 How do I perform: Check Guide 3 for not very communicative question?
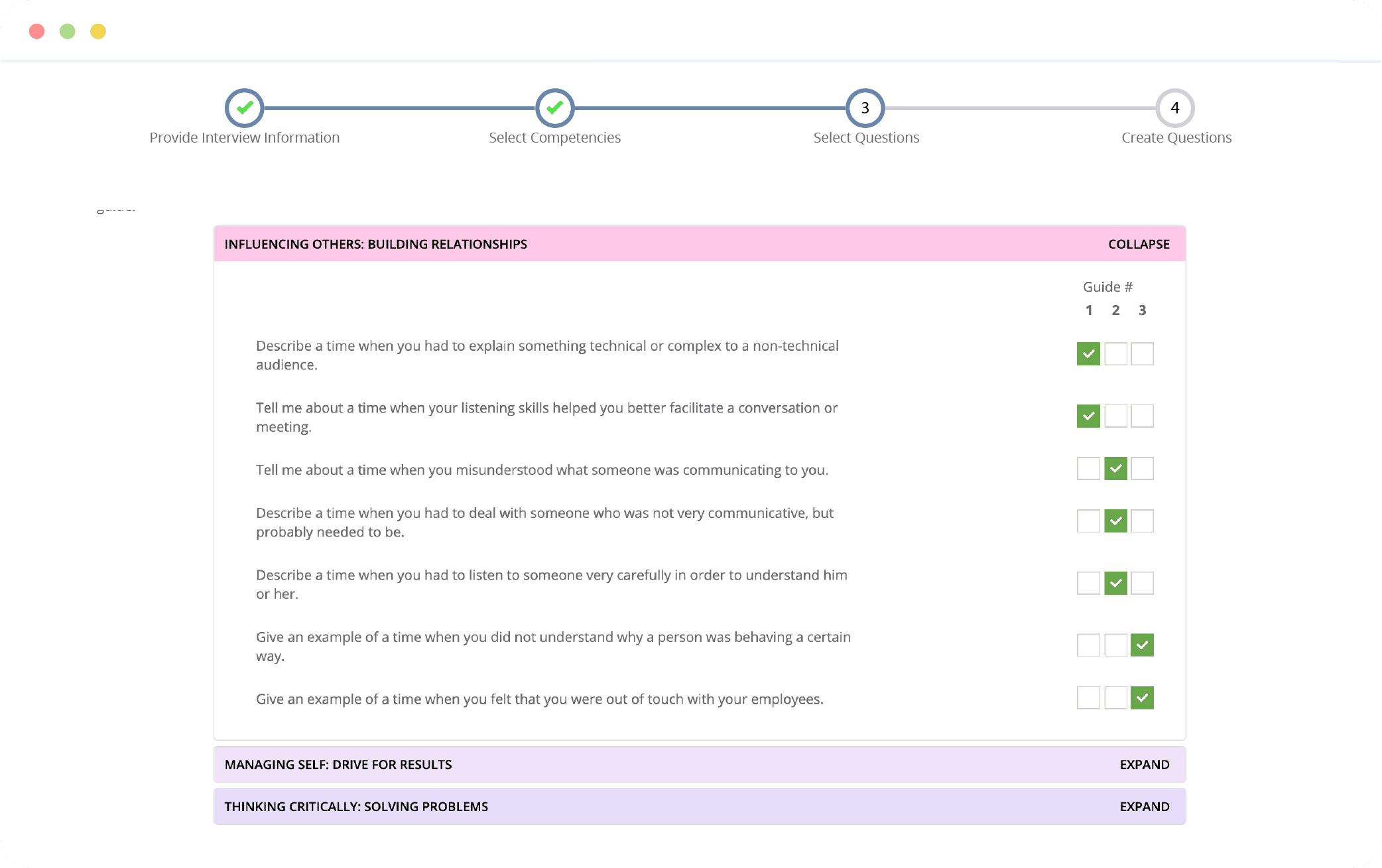pyautogui.click(x=1142, y=521)
